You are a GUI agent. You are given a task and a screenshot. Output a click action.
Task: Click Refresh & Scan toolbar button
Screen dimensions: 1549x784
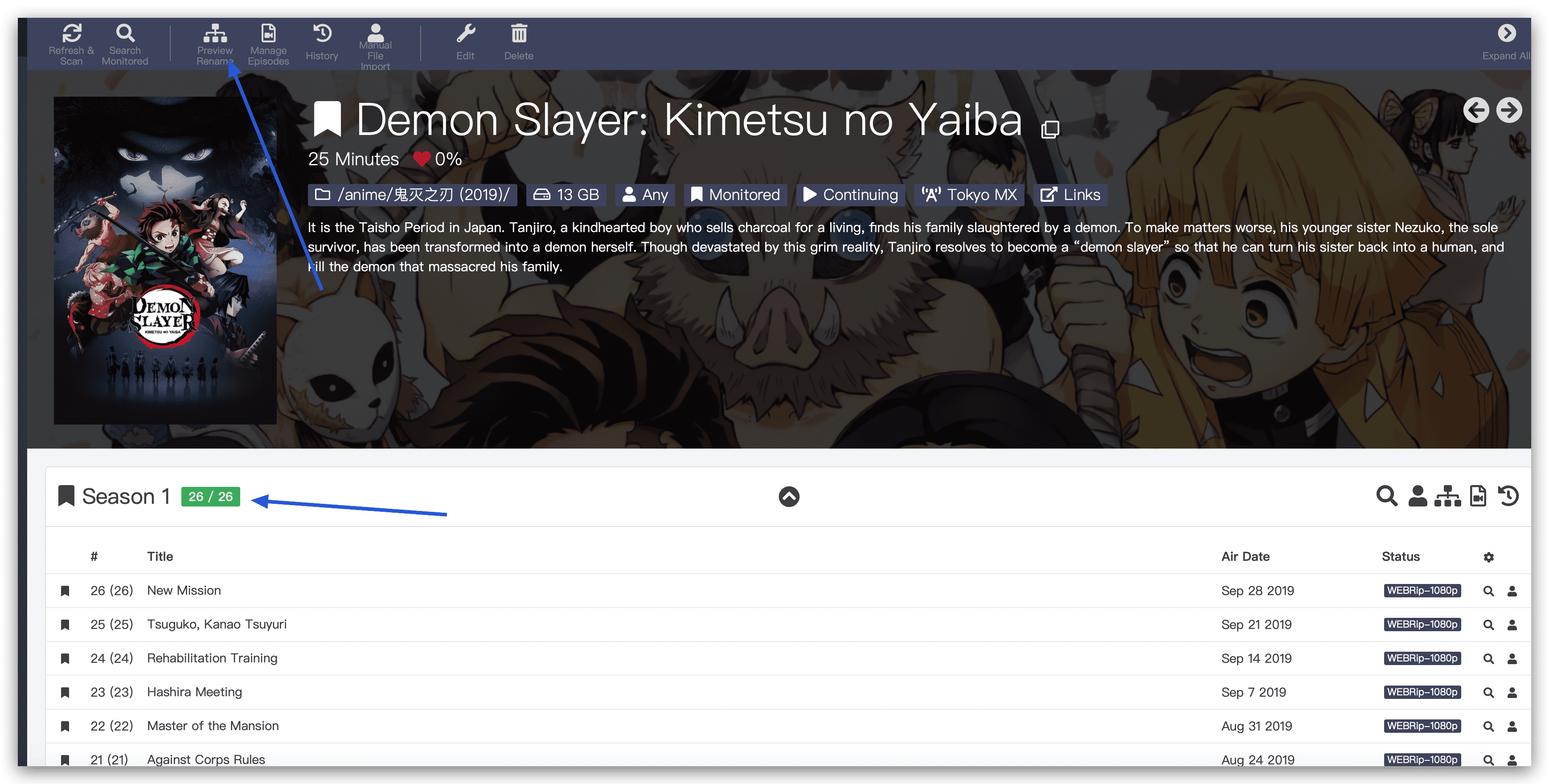pos(72,44)
